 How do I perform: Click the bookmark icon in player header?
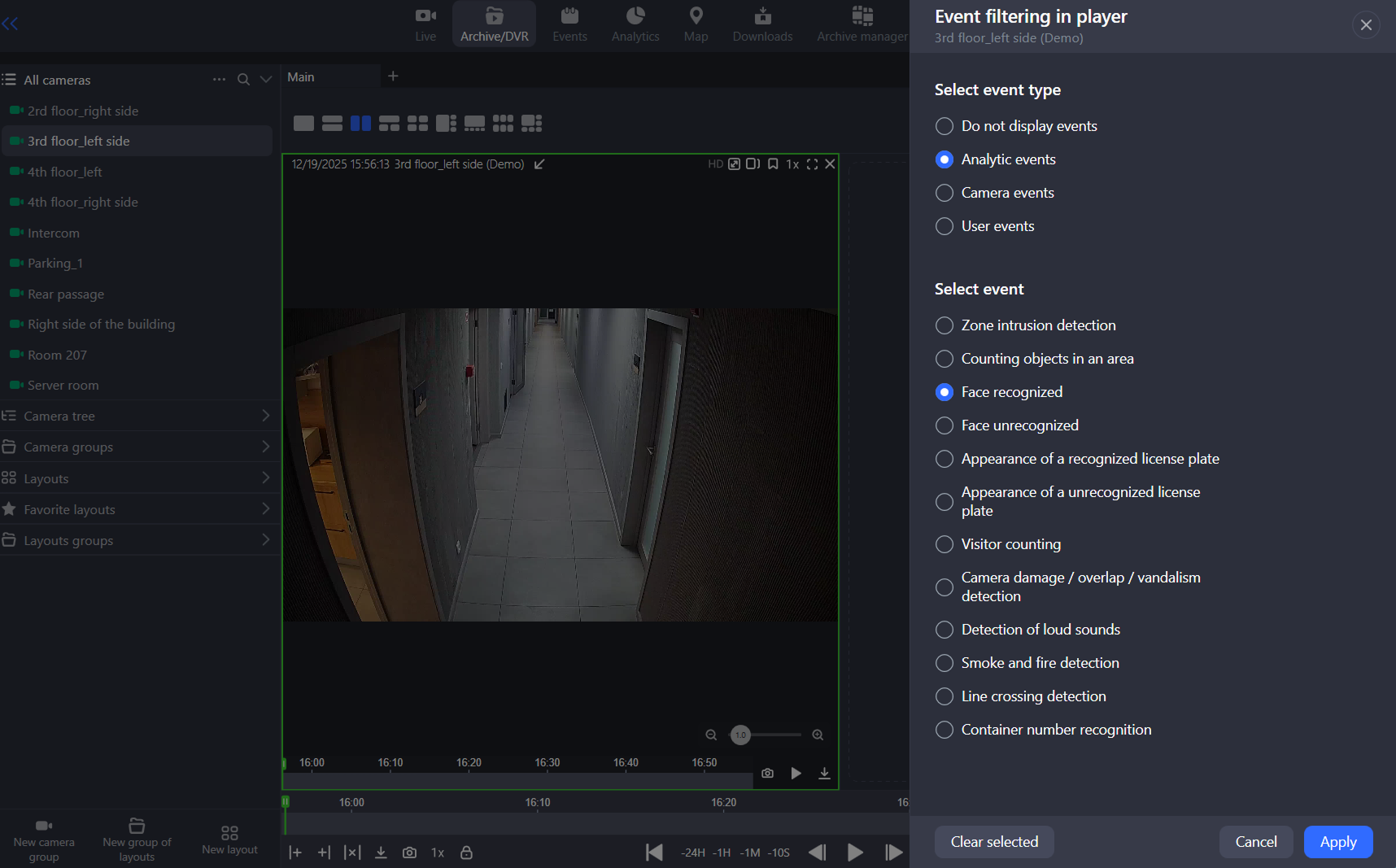point(773,164)
